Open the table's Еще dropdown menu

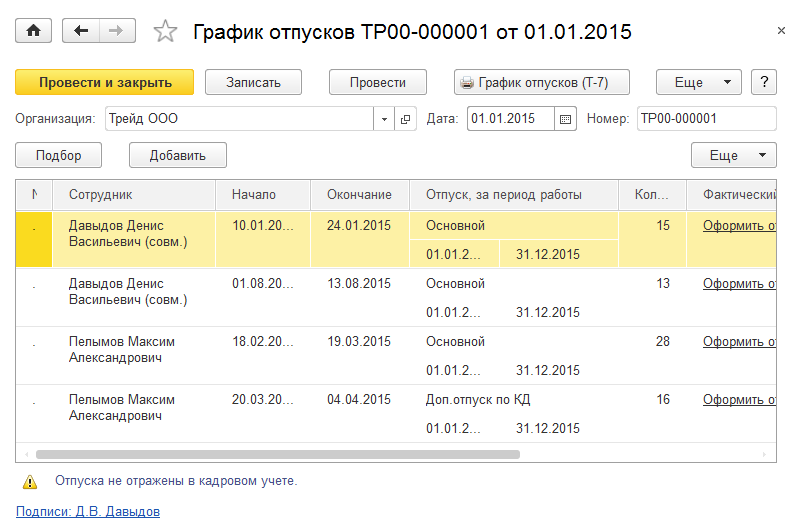click(x=733, y=155)
